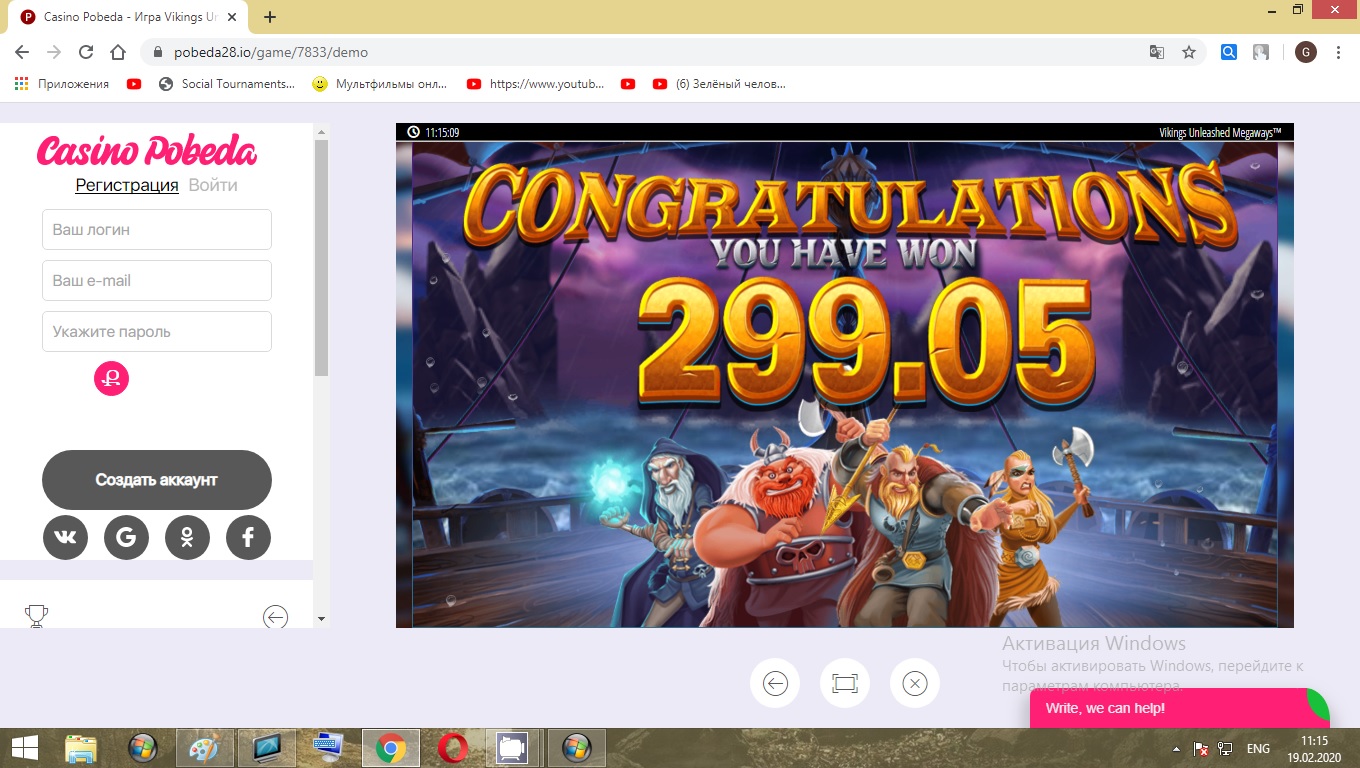
Task: Switch to the Регистрация tab
Action: click(127, 185)
